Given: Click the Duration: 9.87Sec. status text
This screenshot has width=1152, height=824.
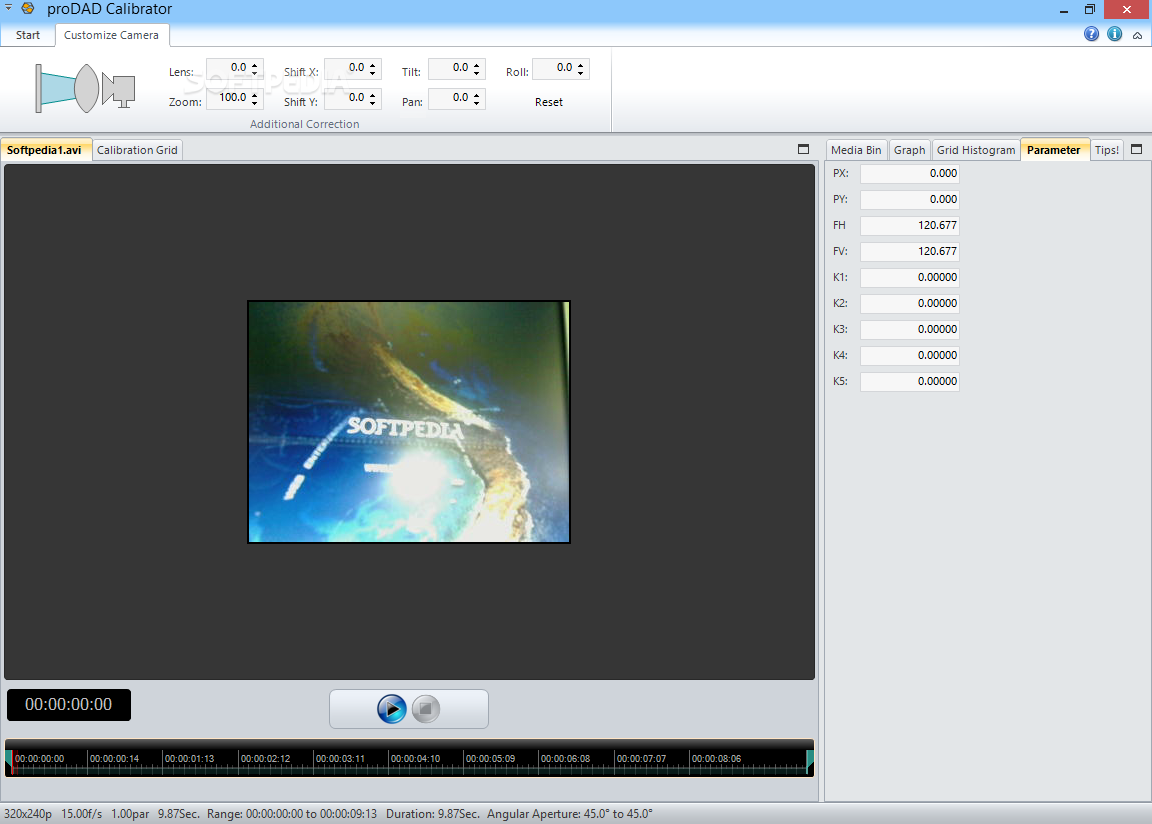Looking at the screenshot, I should pyautogui.click(x=433, y=814).
